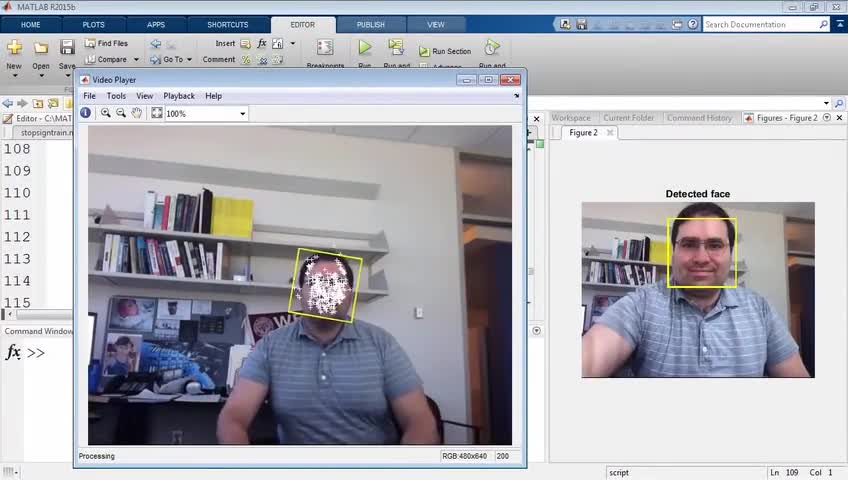Minimize the ribbon toolstrip arrow
The image size is (848, 480).
[x=840, y=24]
